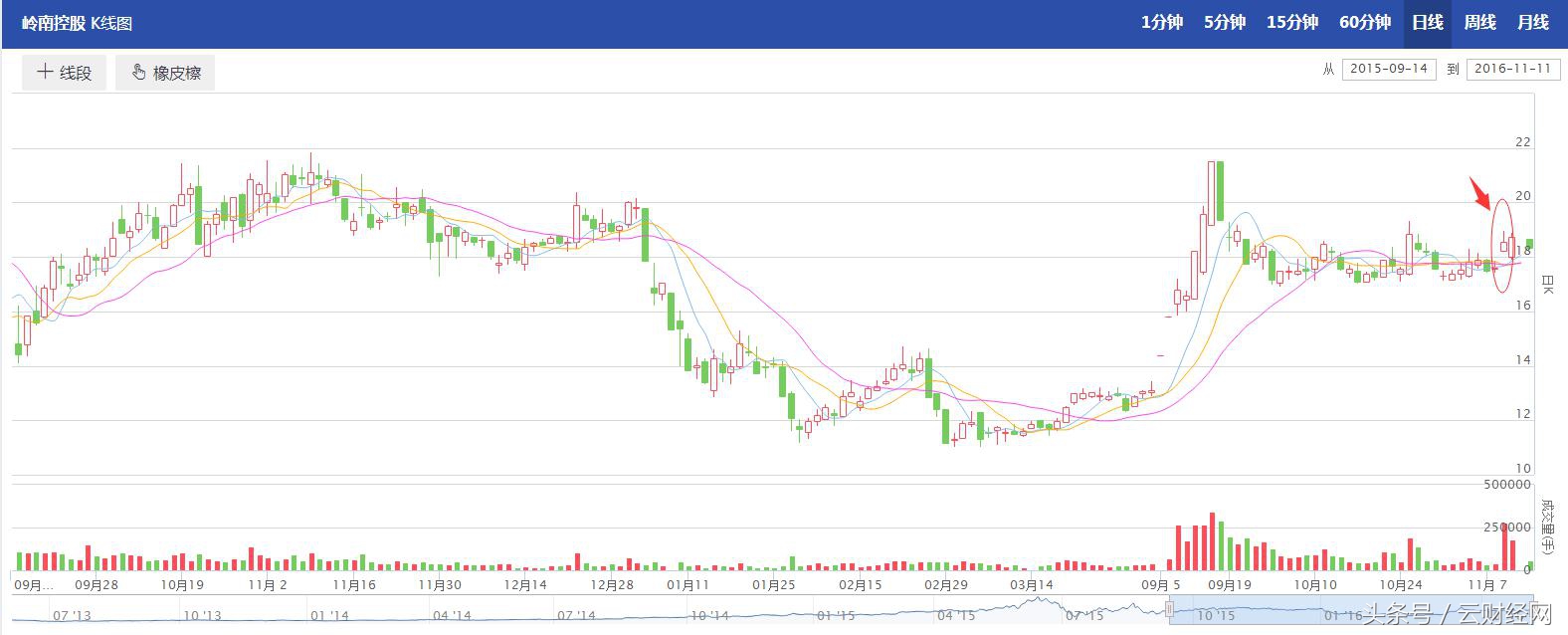
Task: Click the navigator range left handle
Action: (1170, 609)
